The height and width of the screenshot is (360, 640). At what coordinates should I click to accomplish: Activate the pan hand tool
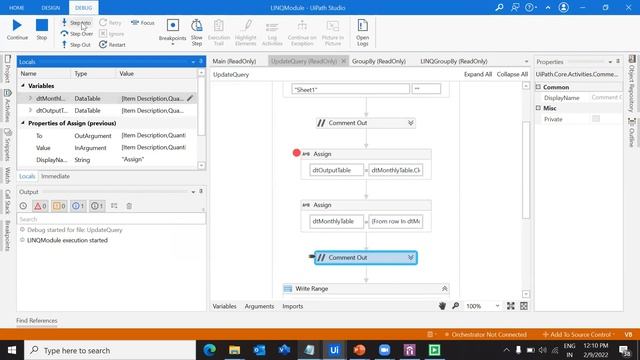tap(442, 306)
